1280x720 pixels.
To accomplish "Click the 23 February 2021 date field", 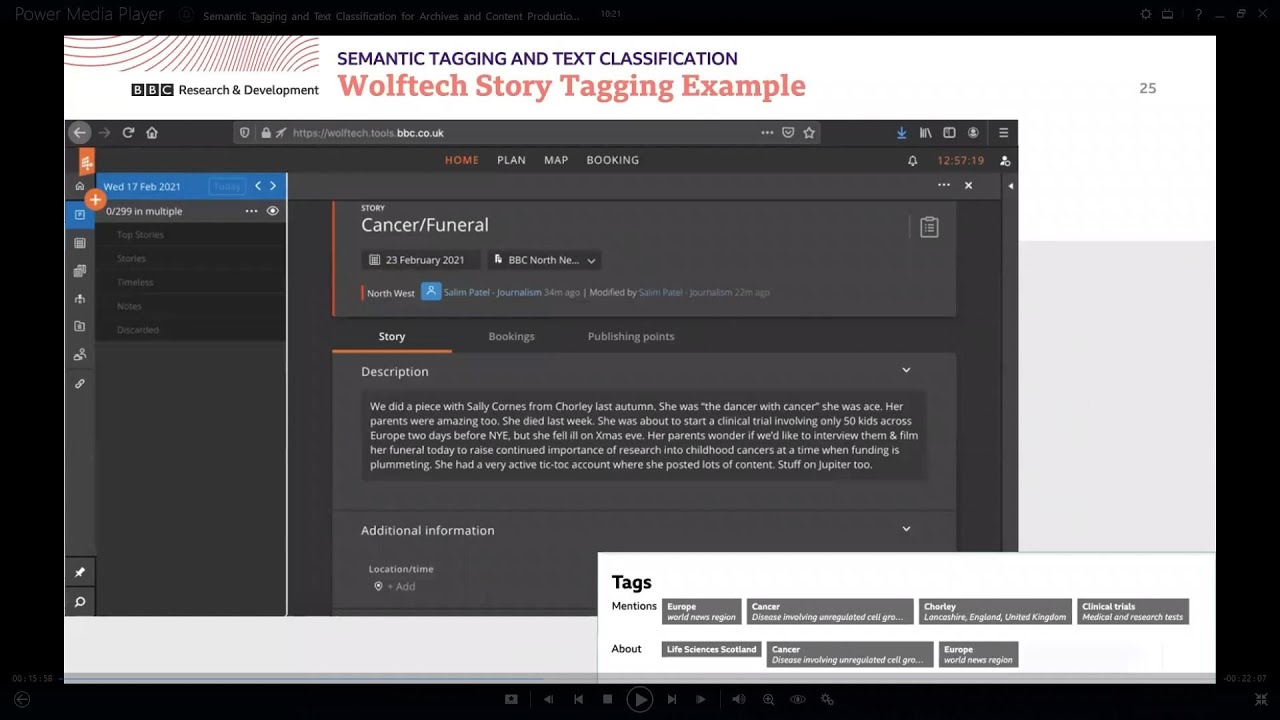I will point(421,260).
